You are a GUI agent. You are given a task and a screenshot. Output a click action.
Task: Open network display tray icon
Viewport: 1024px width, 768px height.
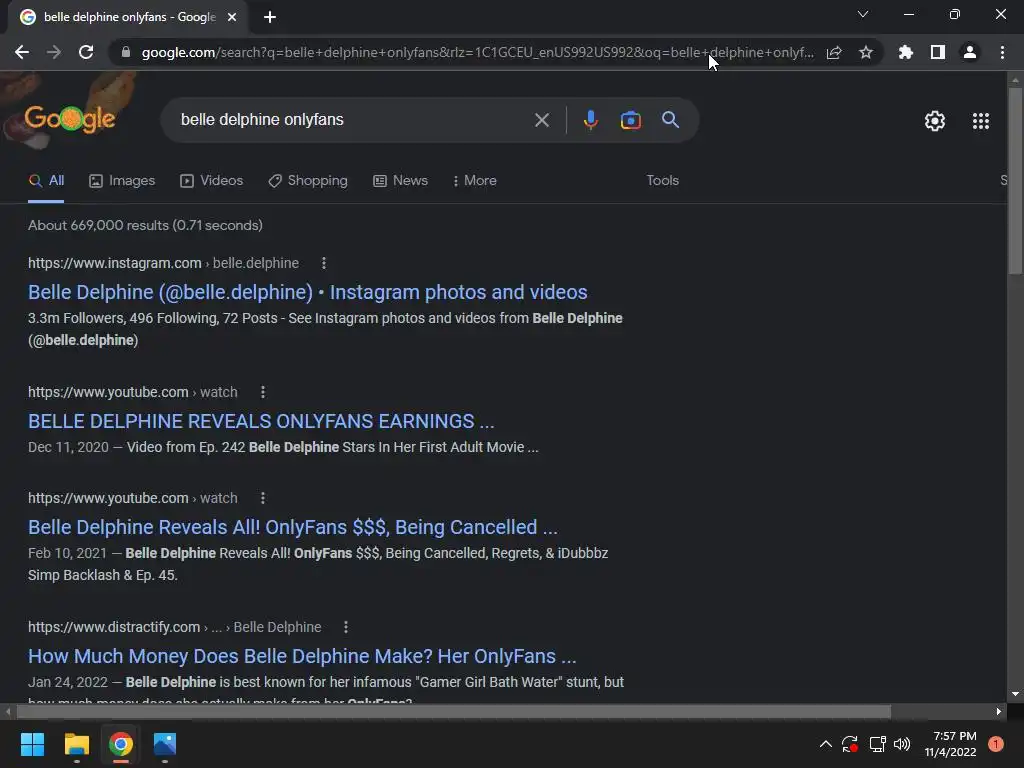[x=877, y=744]
